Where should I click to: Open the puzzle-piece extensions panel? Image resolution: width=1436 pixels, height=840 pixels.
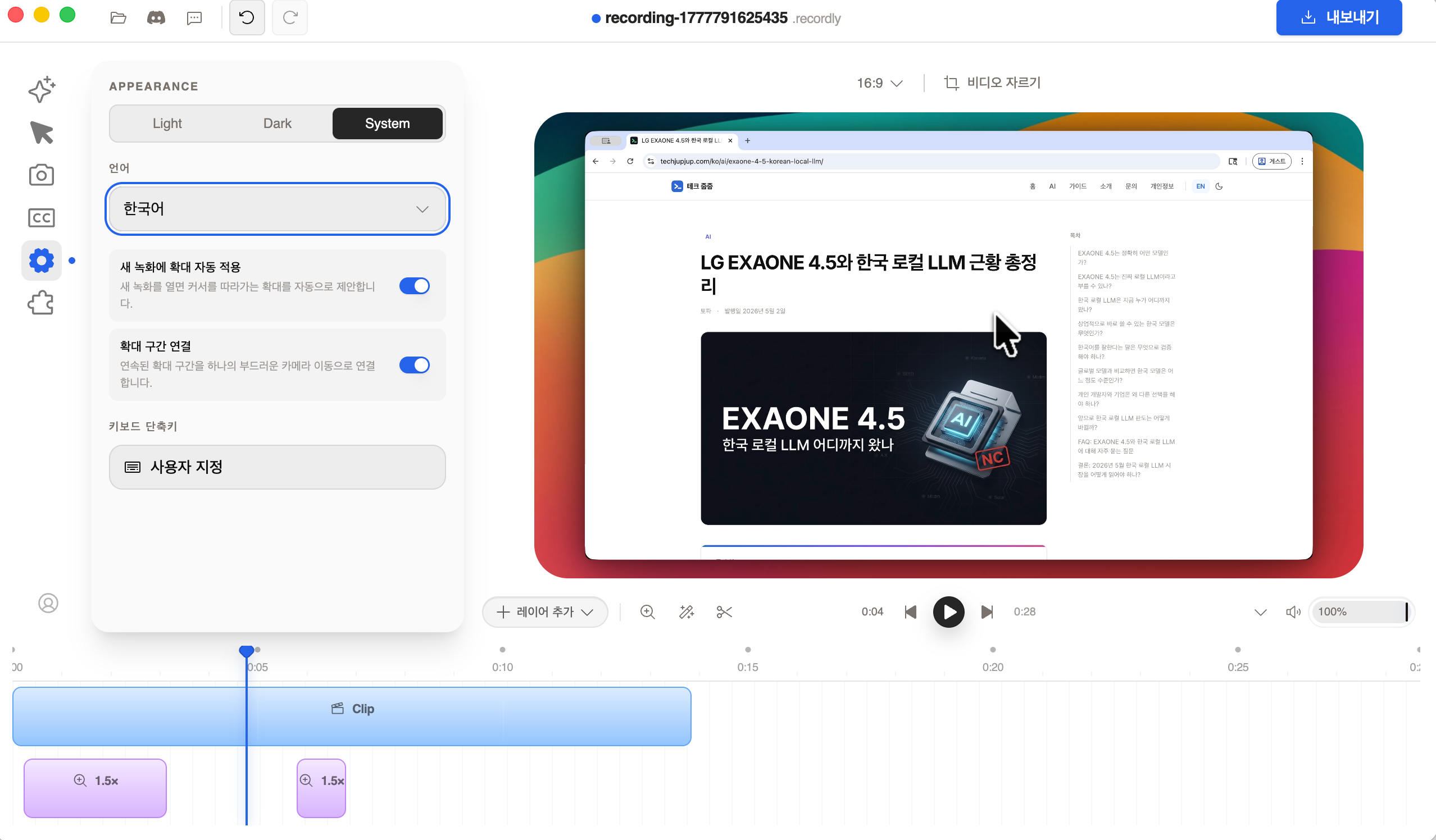[42, 303]
